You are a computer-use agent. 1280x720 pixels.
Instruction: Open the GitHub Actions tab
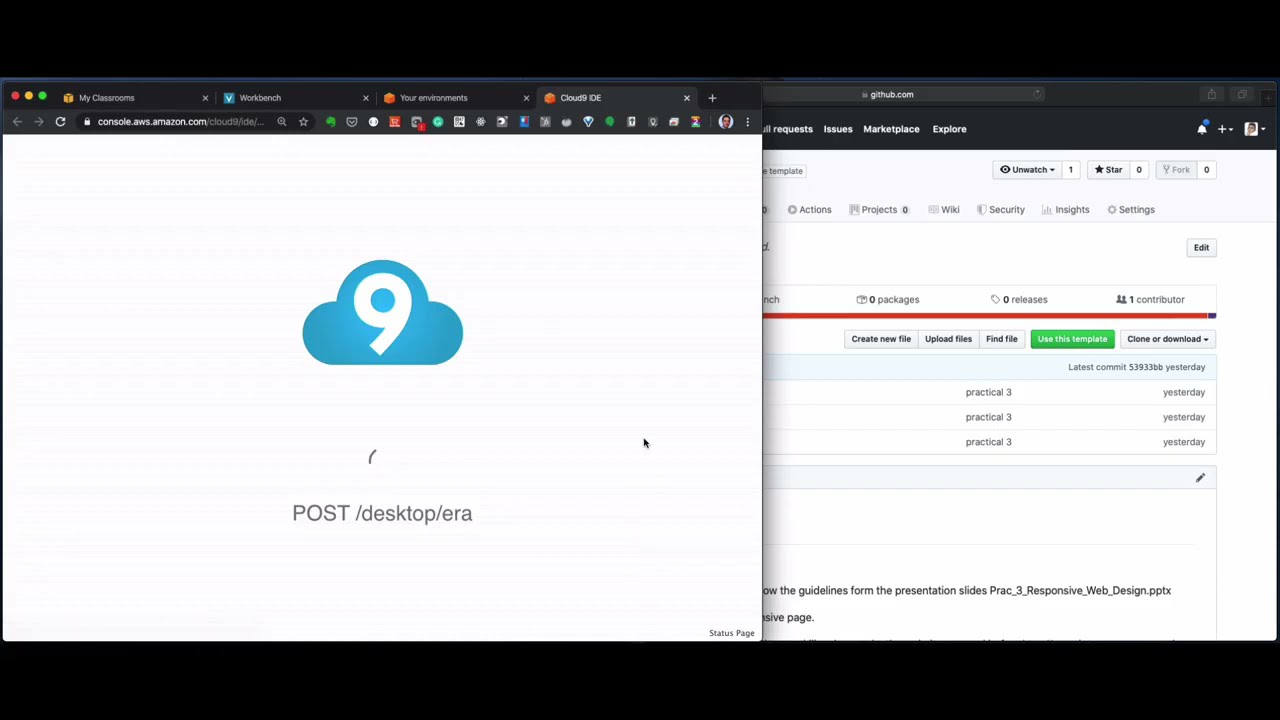coord(809,210)
